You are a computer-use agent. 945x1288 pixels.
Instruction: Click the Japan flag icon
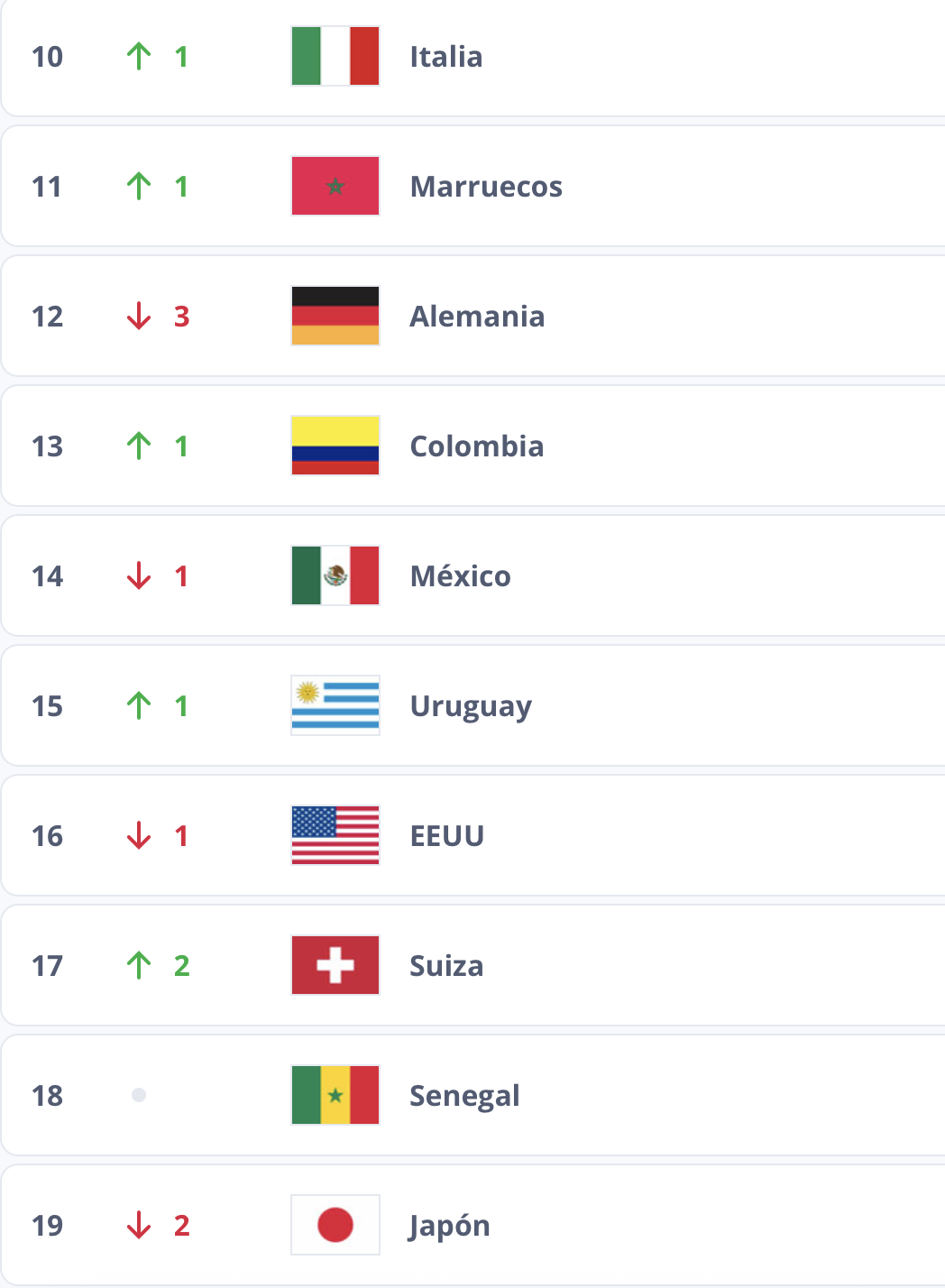[335, 1225]
